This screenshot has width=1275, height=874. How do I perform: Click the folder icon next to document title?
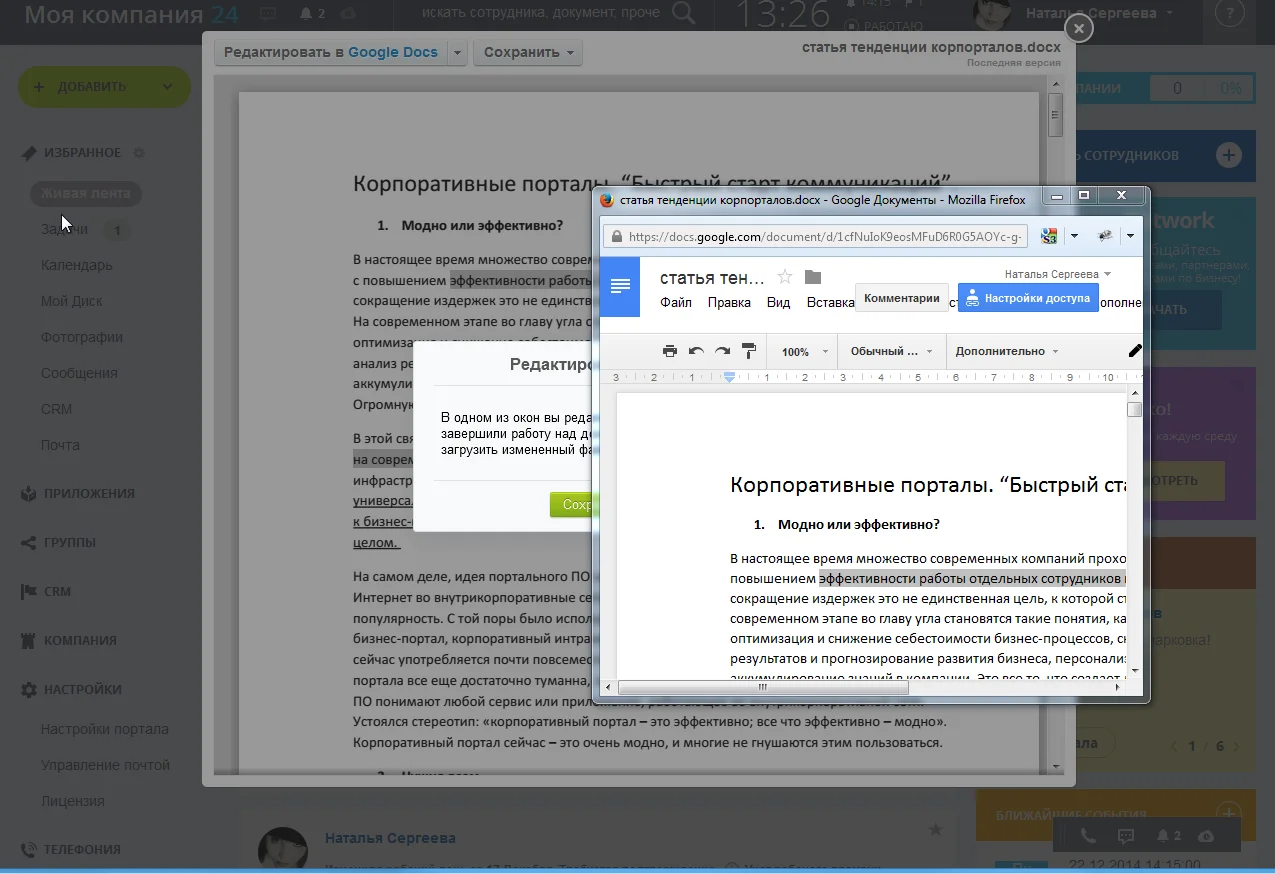click(x=812, y=277)
